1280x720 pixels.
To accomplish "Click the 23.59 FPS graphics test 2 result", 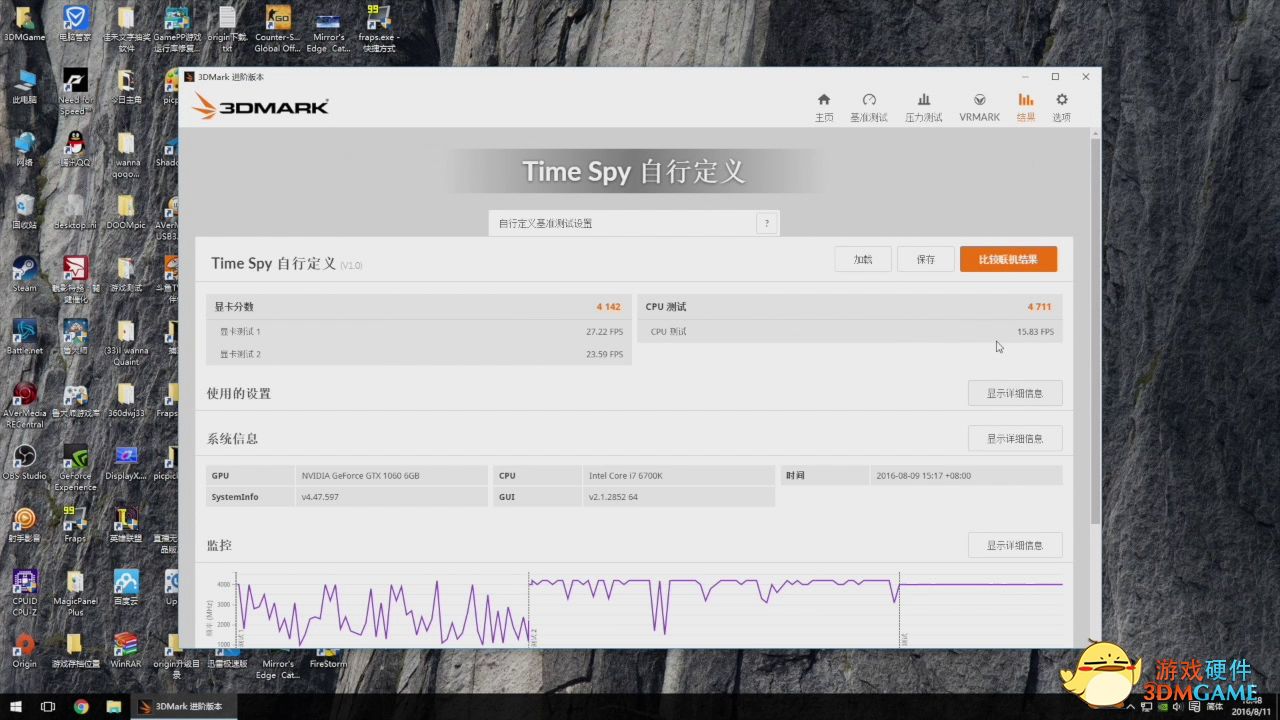I will click(604, 354).
